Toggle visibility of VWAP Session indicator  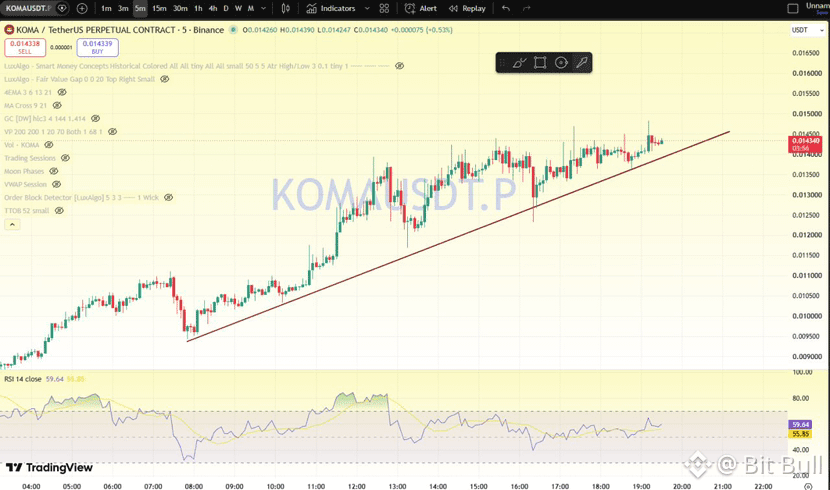57,184
